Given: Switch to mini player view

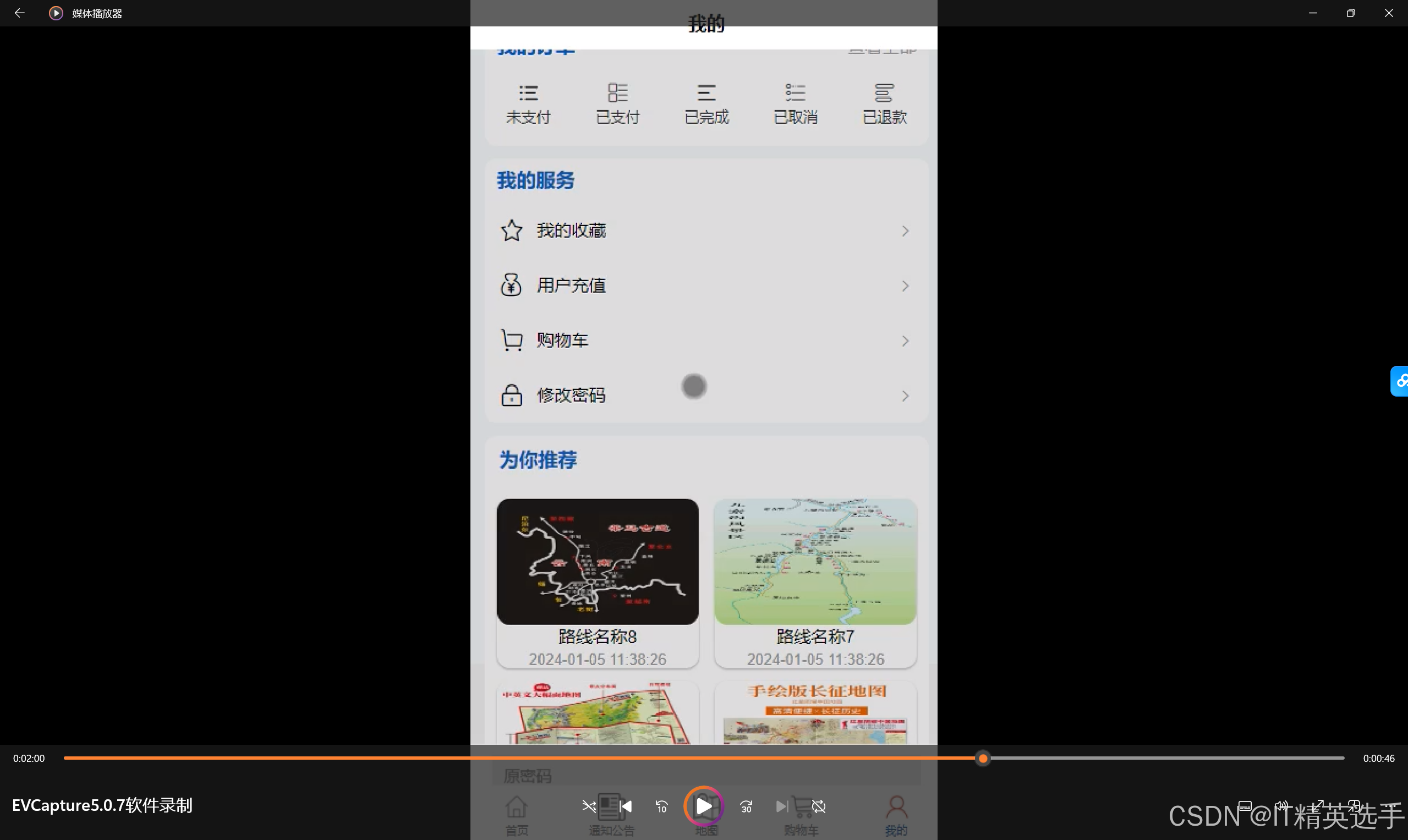Looking at the screenshot, I should click(x=1354, y=806).
